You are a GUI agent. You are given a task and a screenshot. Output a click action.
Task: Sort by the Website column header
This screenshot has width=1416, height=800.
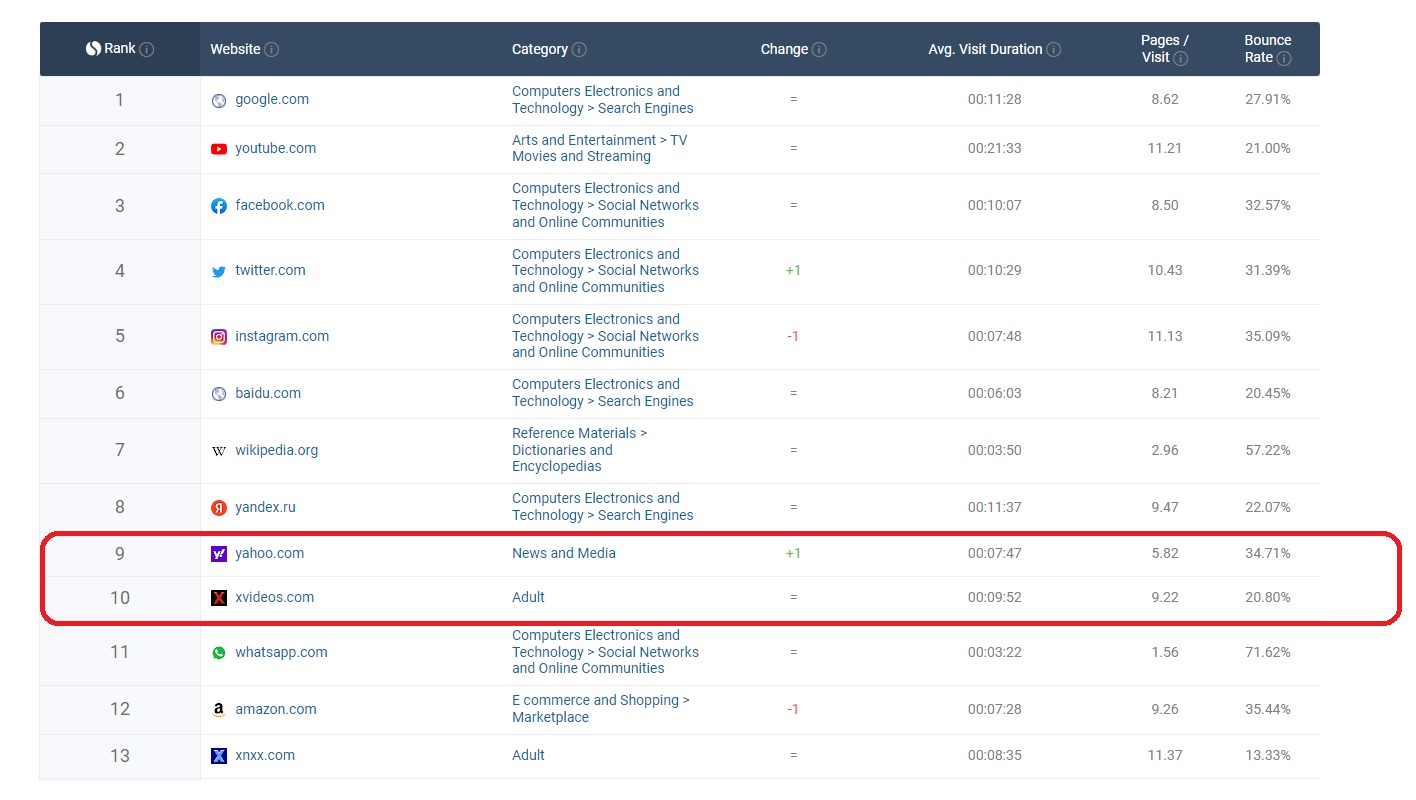[235, 50]
